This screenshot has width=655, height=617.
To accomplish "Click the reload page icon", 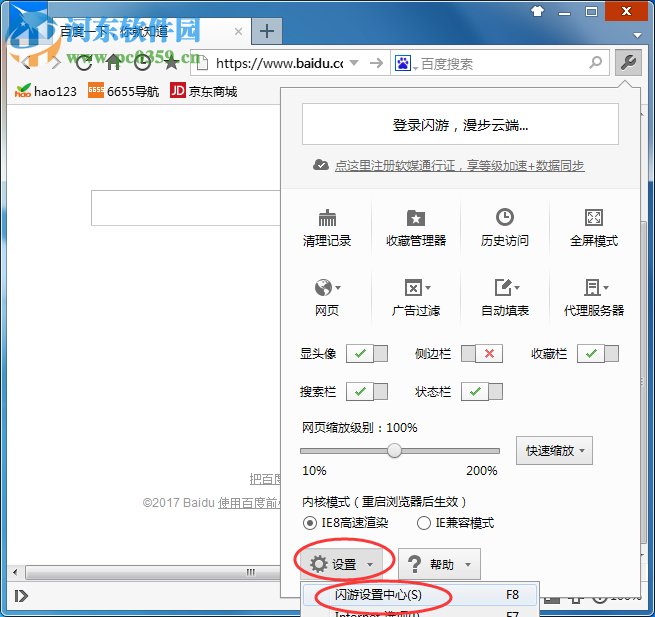I will [84, 63].
